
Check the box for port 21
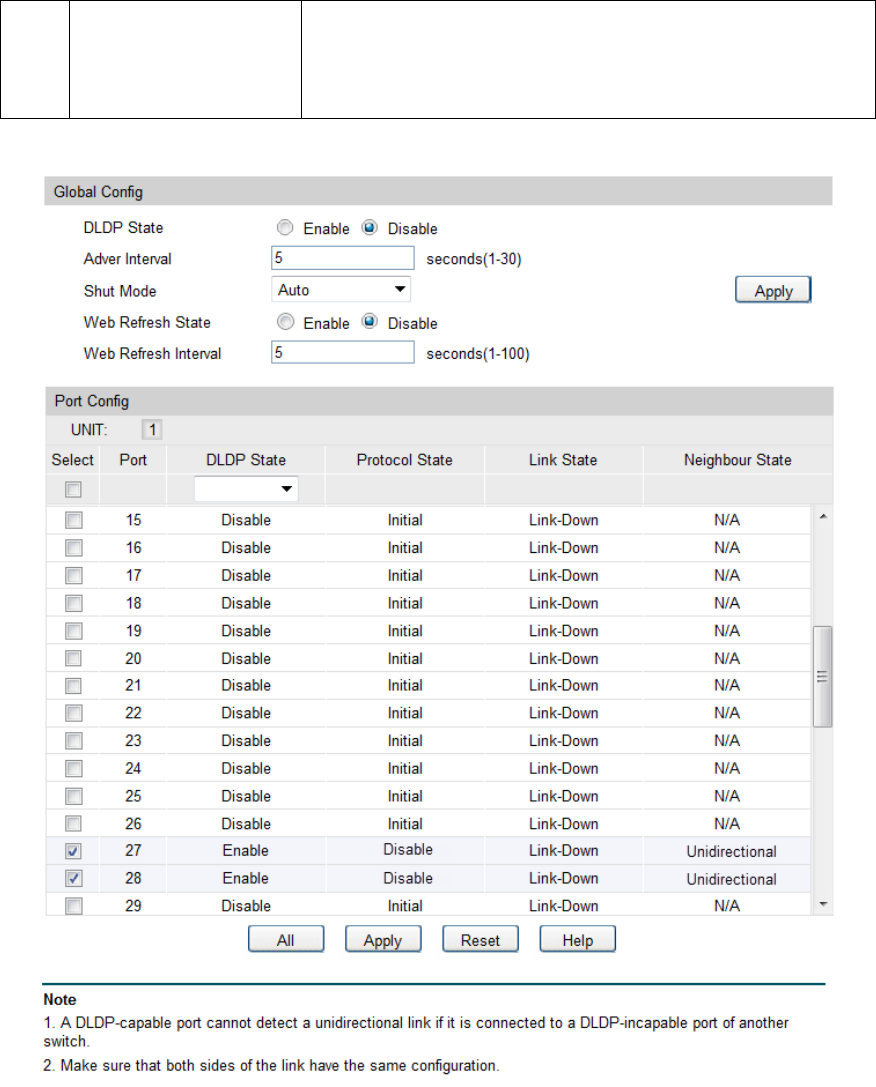73,686
